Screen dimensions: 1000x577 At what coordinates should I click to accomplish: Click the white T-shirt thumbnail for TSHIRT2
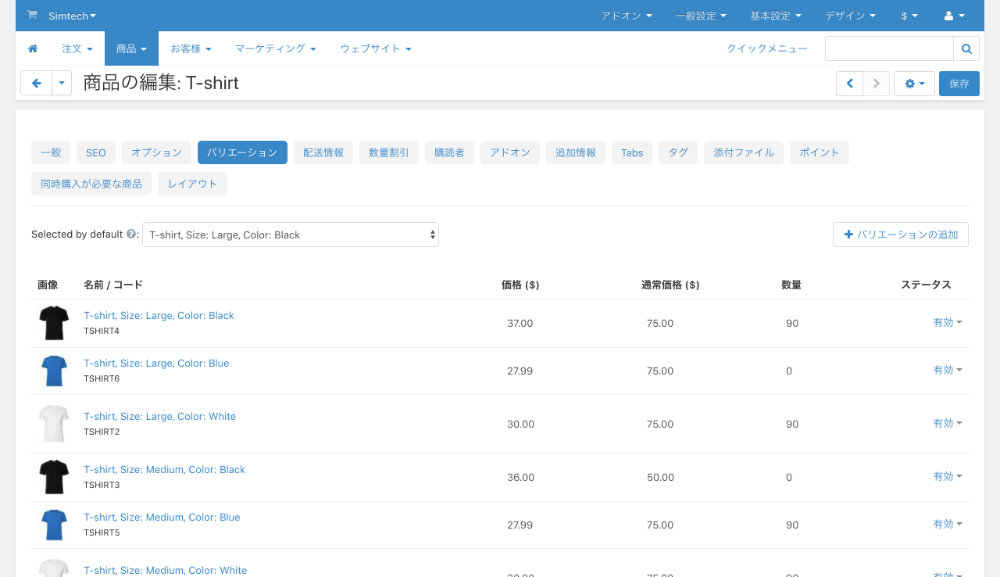[54, 423]
